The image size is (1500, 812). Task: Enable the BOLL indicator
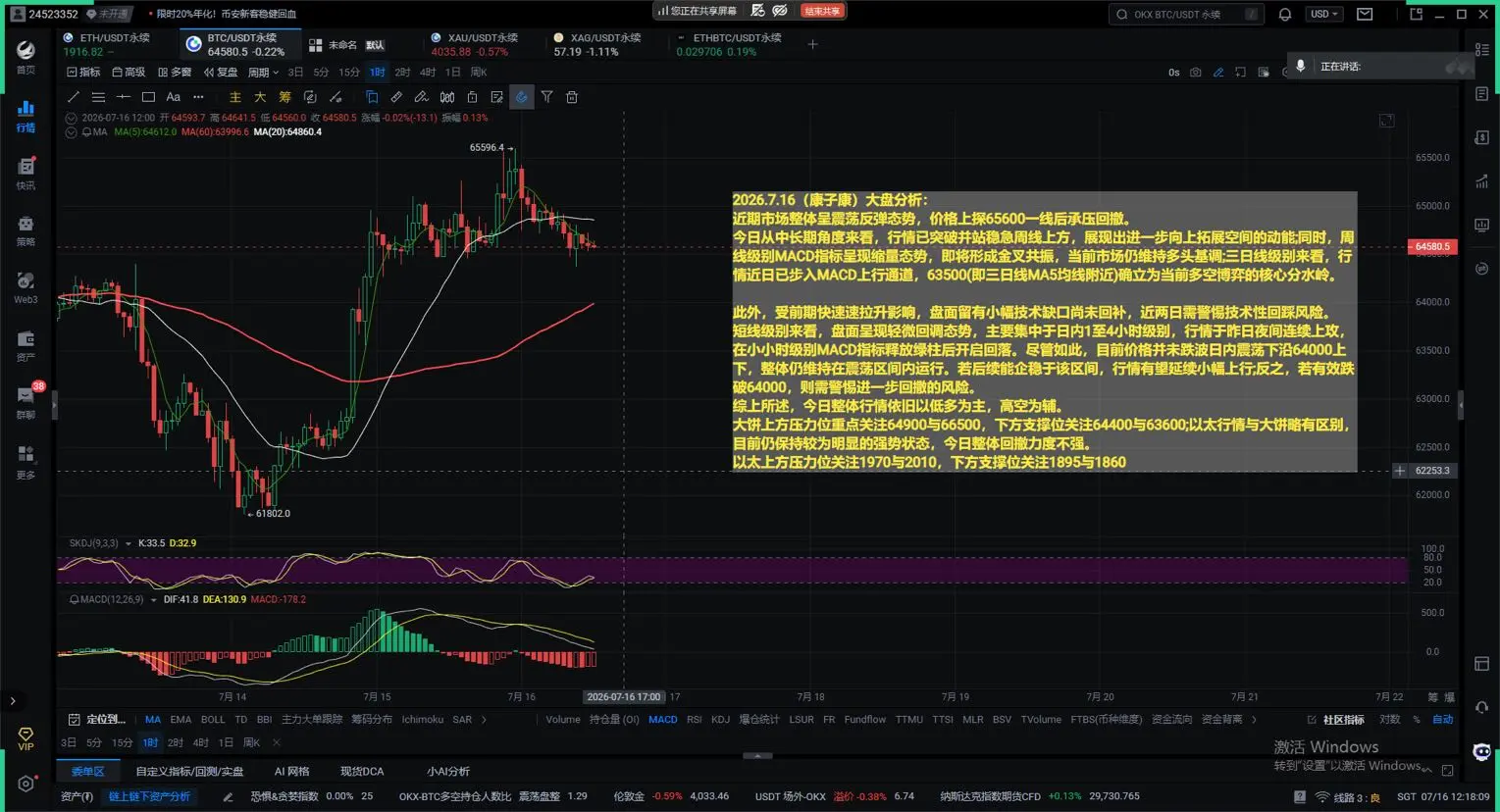pyautogui.click(x=213, y=720)
